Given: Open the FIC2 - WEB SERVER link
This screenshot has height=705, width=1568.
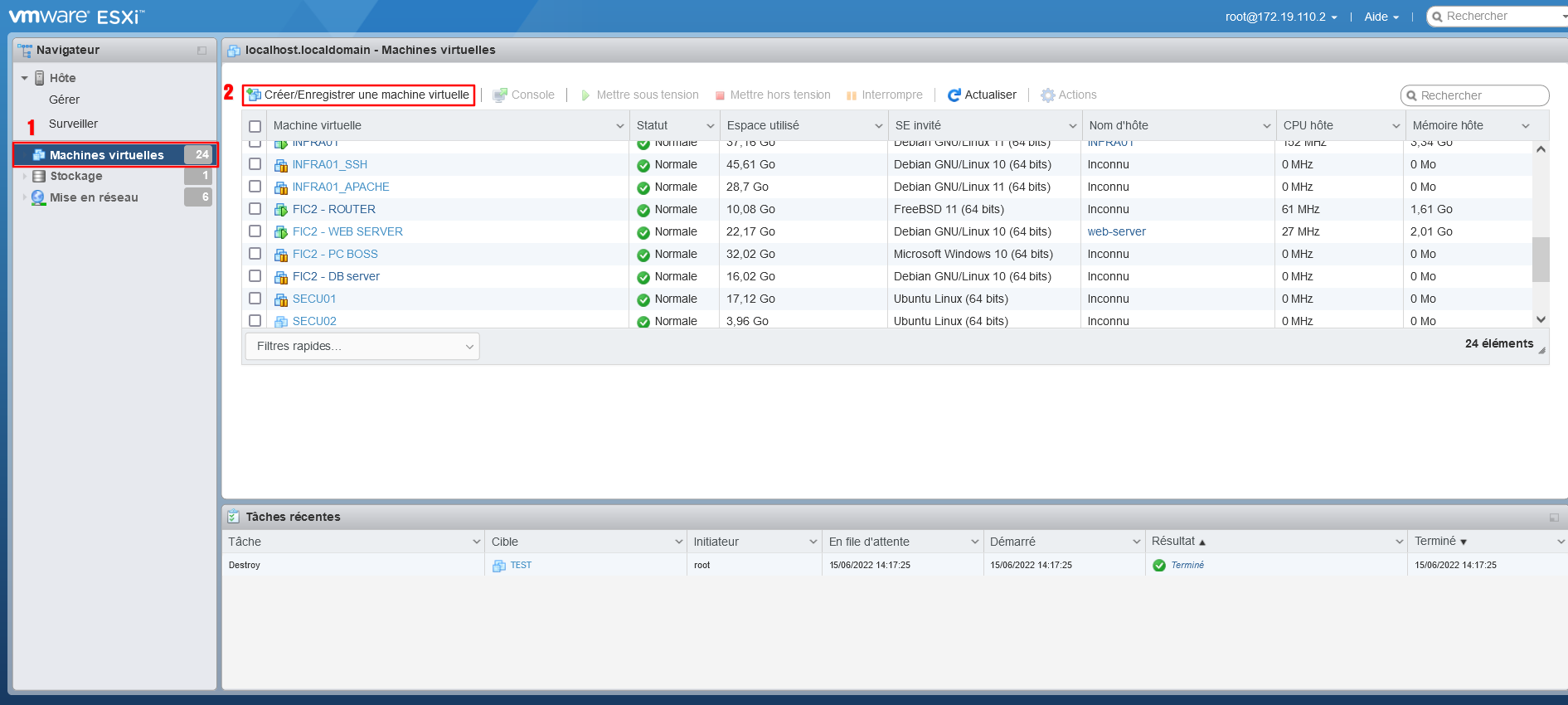Looking at the screenshot, I should pyautogui.click(x=347, y=231).
